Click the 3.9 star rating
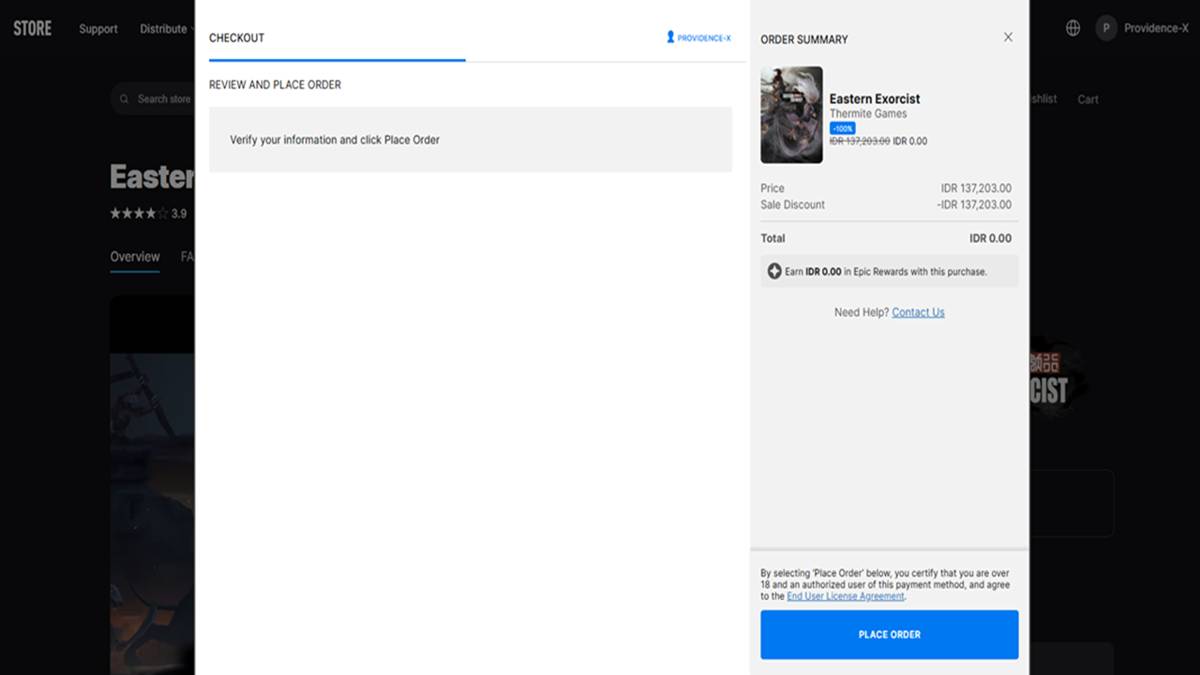This screenshot has height=675, width=1200. [x=148, y=214]
